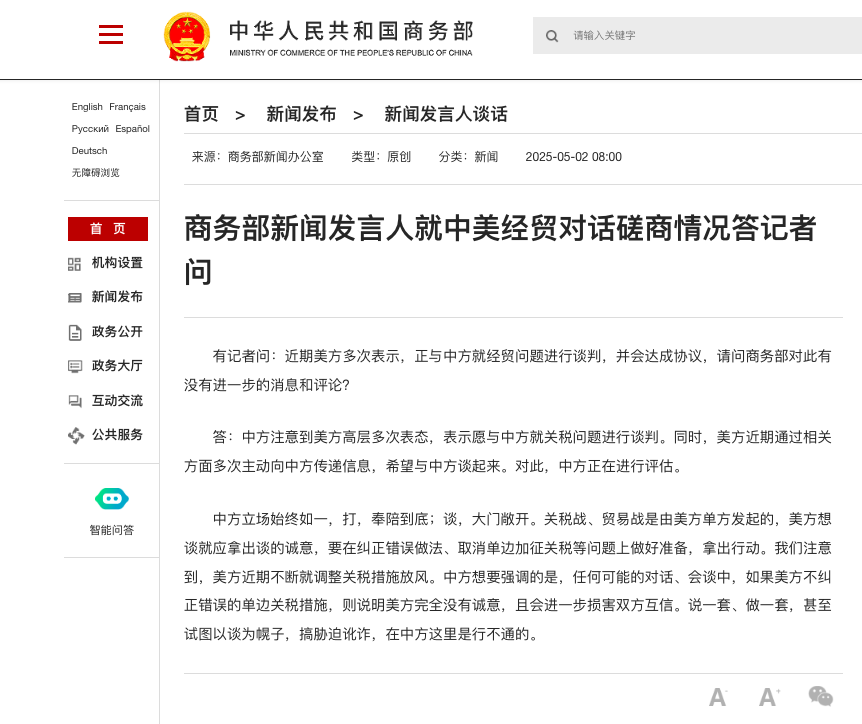
Task: Click the 互动交流 chat icon
Action: (x=74, y=401)
